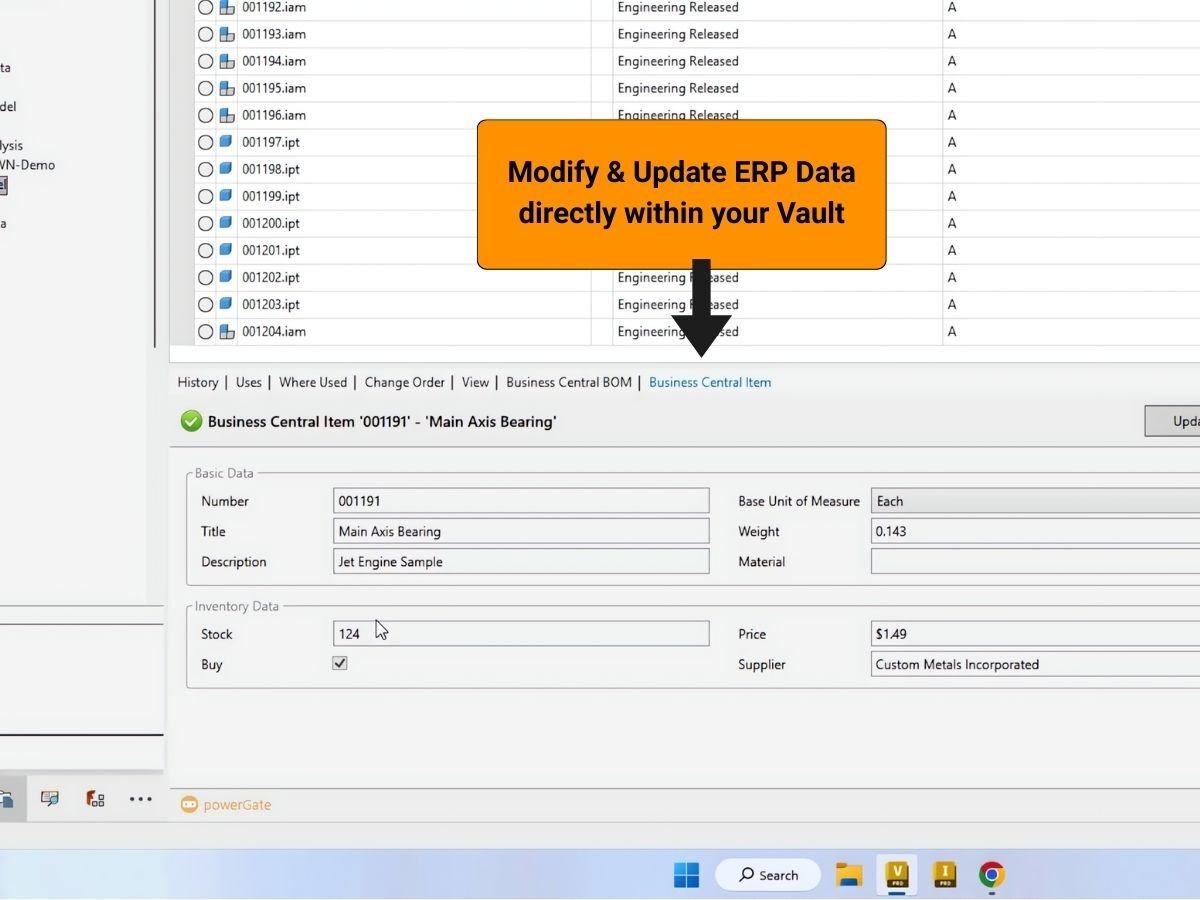Click the part file icon for 001203.ipt
1200x900 pixels.
(227, 304)
